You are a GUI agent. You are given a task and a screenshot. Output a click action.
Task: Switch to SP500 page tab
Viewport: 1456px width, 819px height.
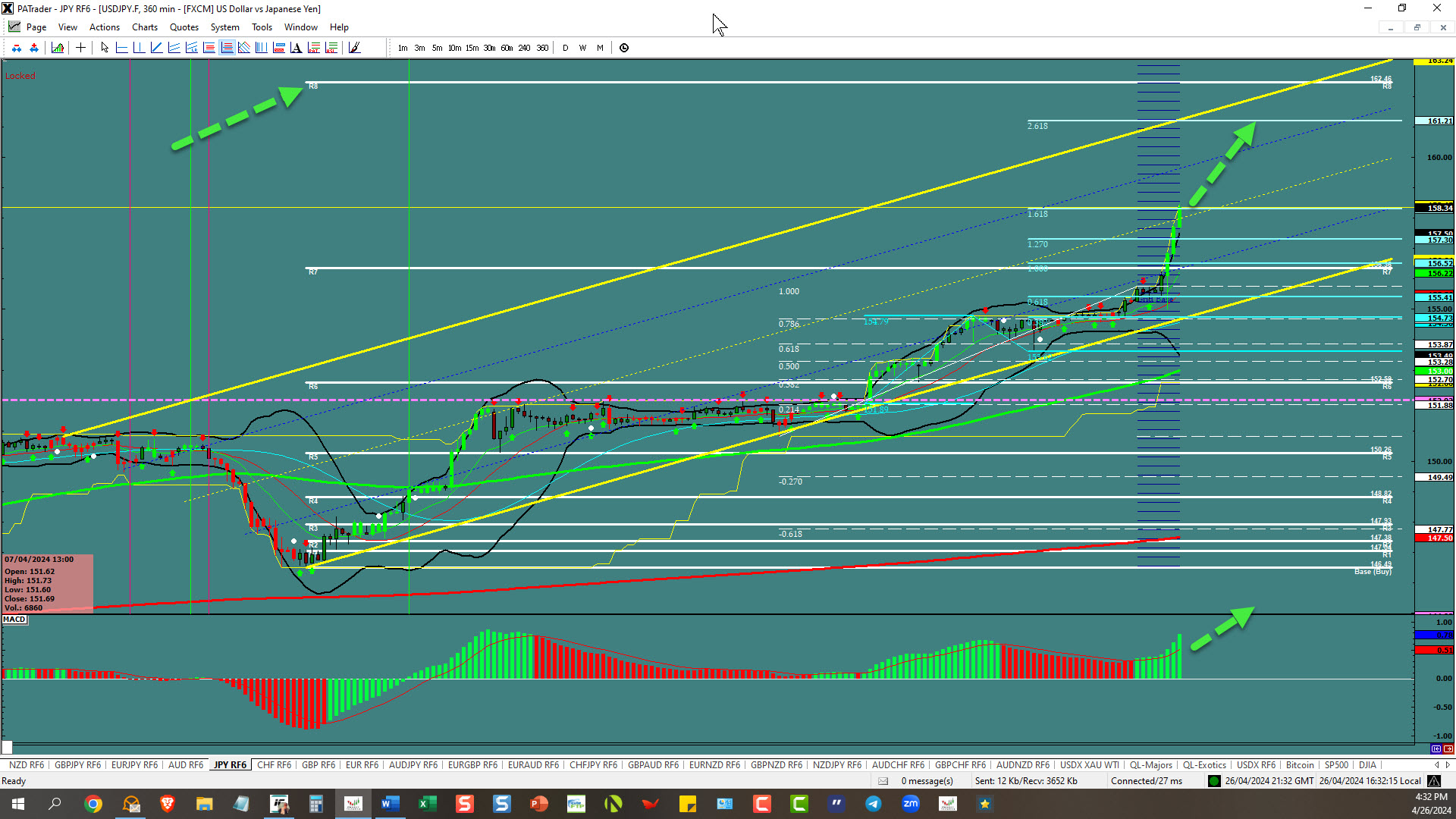coord(1337,765)
